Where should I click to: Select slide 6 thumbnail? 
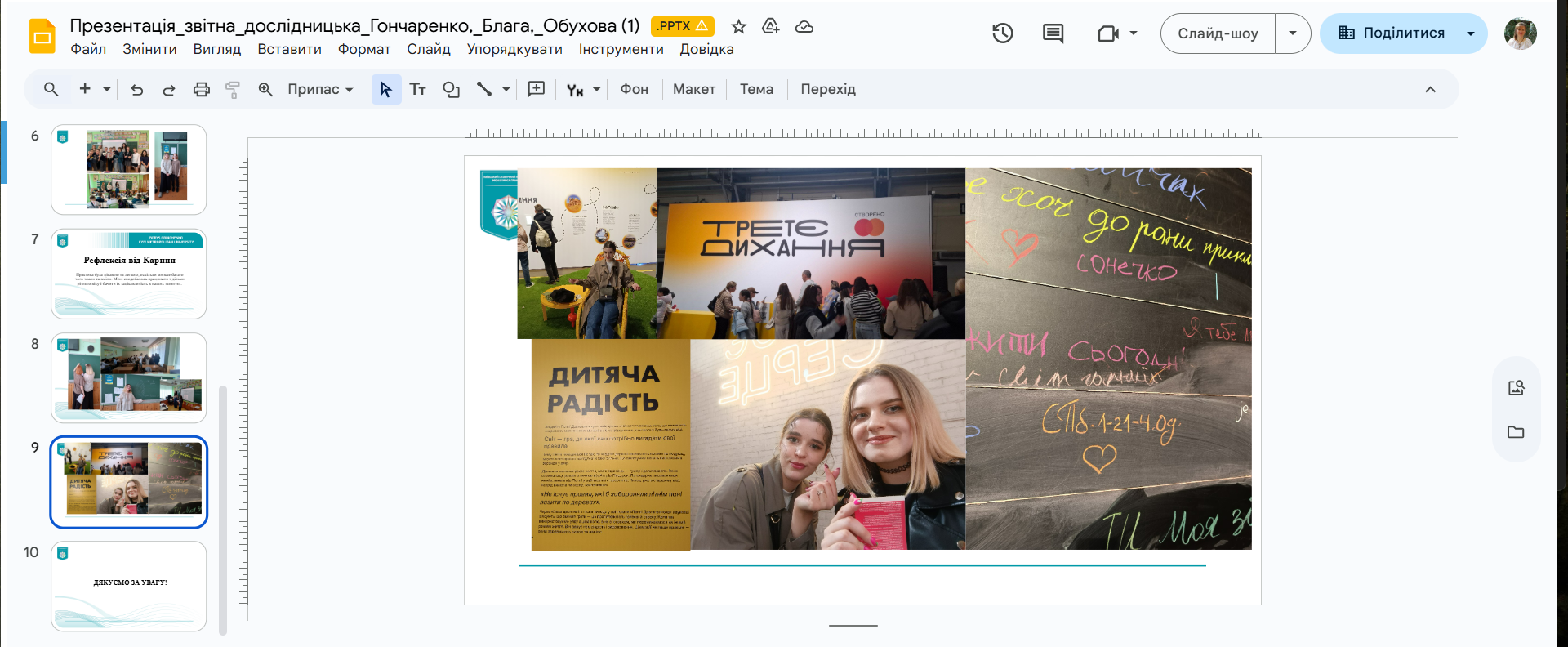[129, 169]
